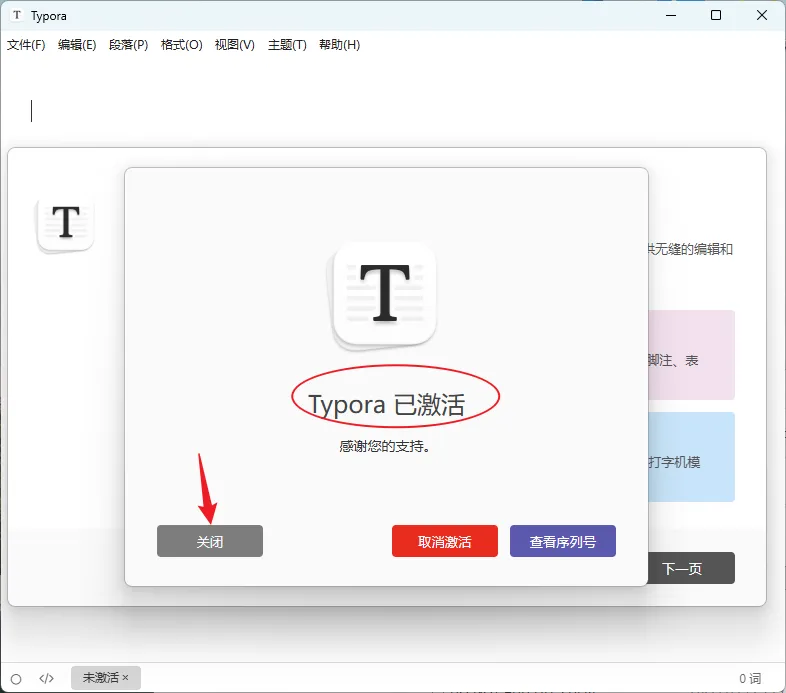Click the Typora title bar app icon
786x693 pixels.
pos(17,15)
